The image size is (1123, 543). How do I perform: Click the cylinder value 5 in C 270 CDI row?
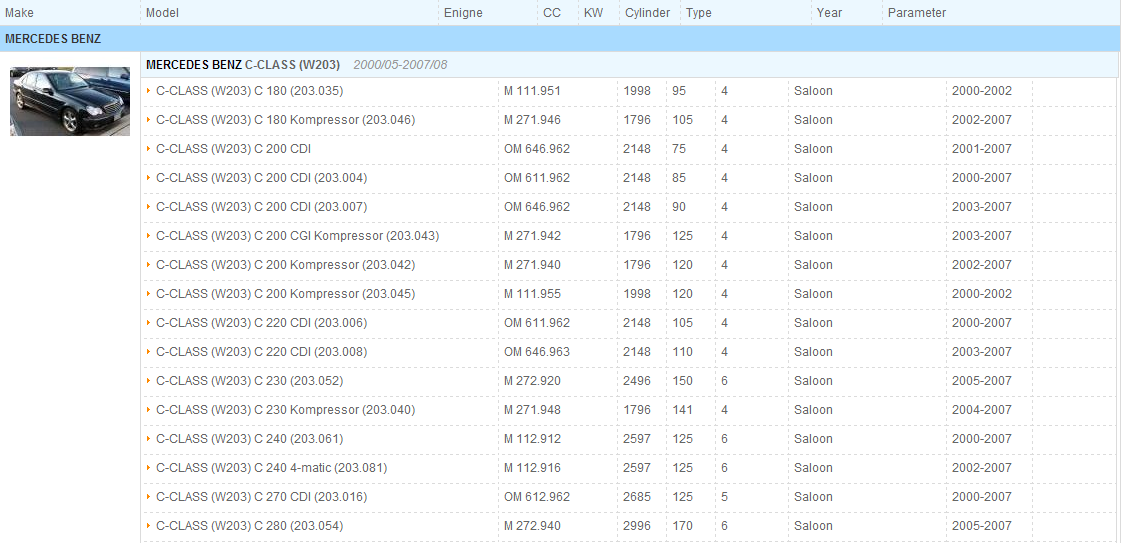click(725, 497)
